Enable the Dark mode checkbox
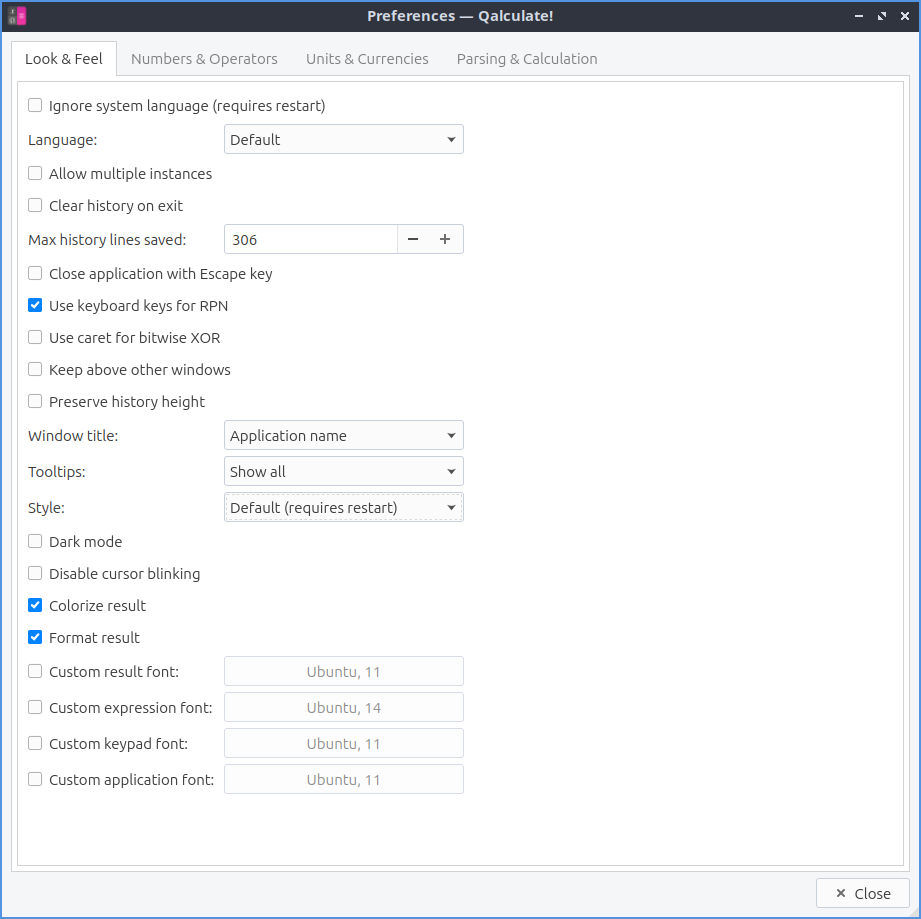The width and height of the screenshot is (921, 919). [x=36, y=542]
